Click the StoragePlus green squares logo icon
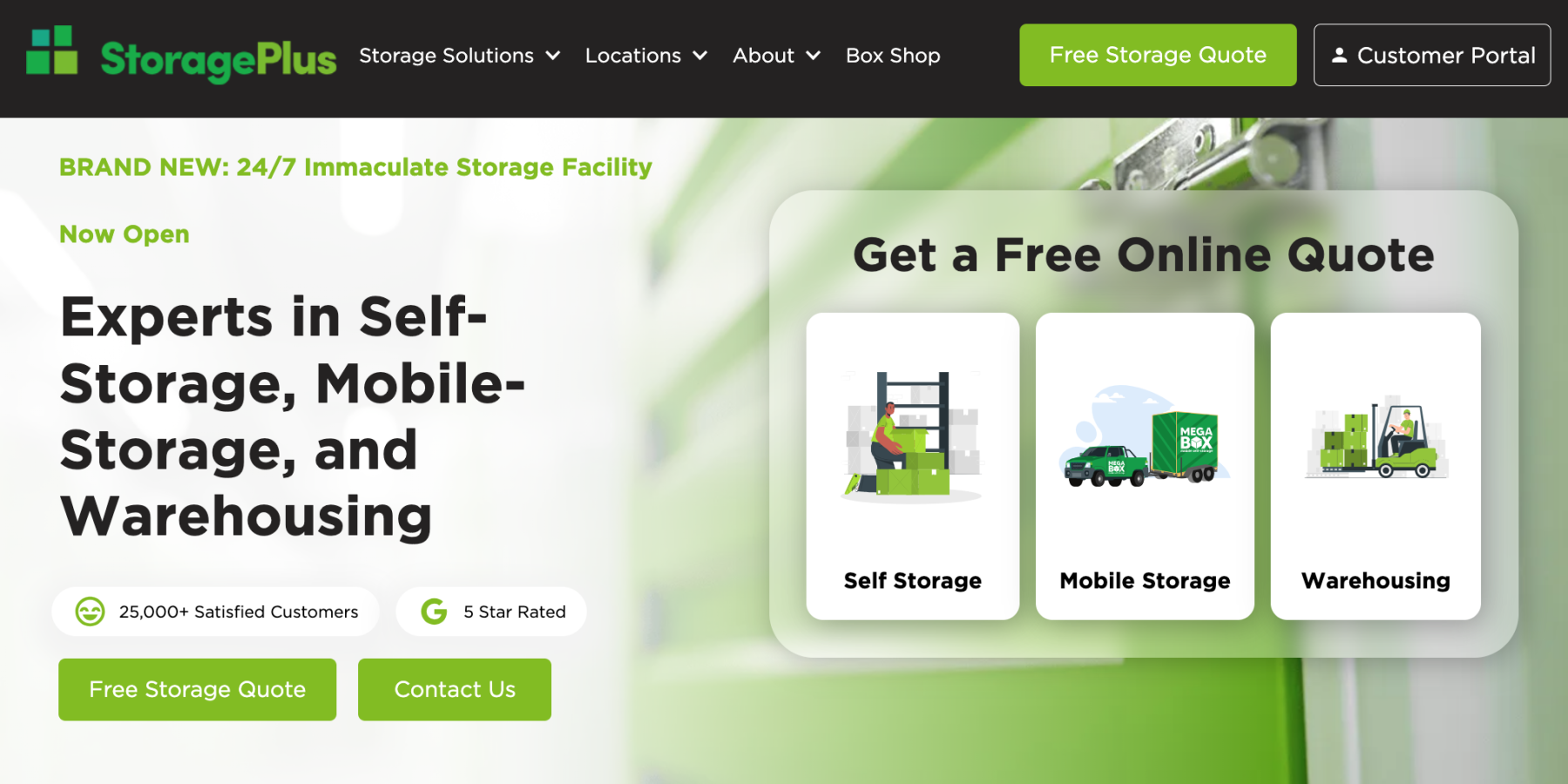 click(52, 51)
